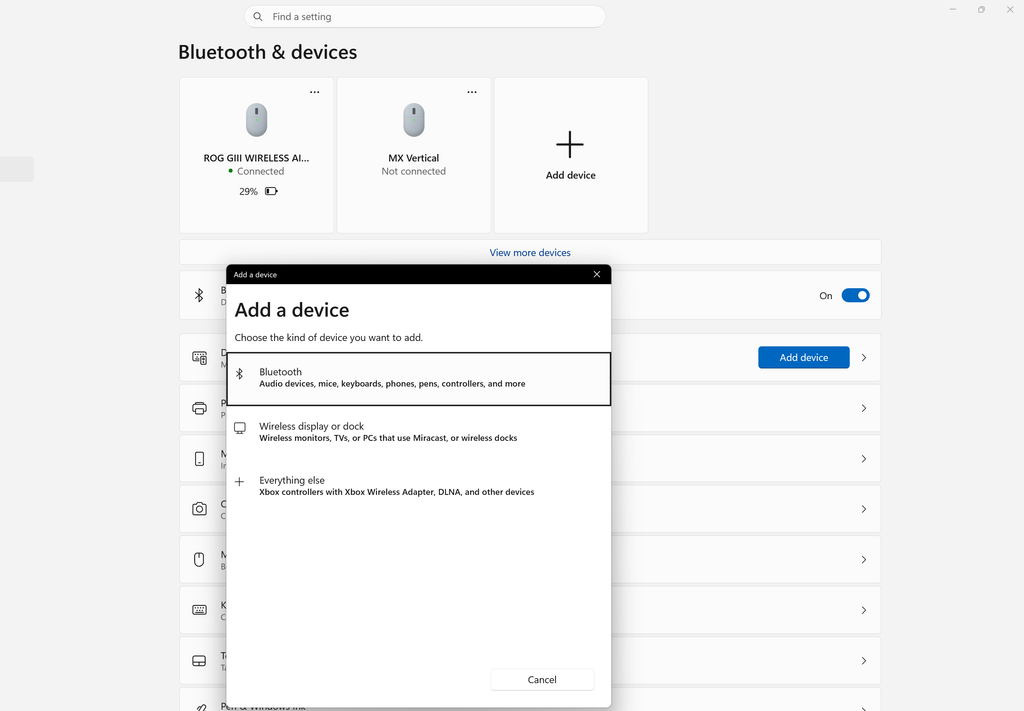Click the battery icon beside 29%
Viewport: 1024px width, 711px height.
tap(271, 191)
